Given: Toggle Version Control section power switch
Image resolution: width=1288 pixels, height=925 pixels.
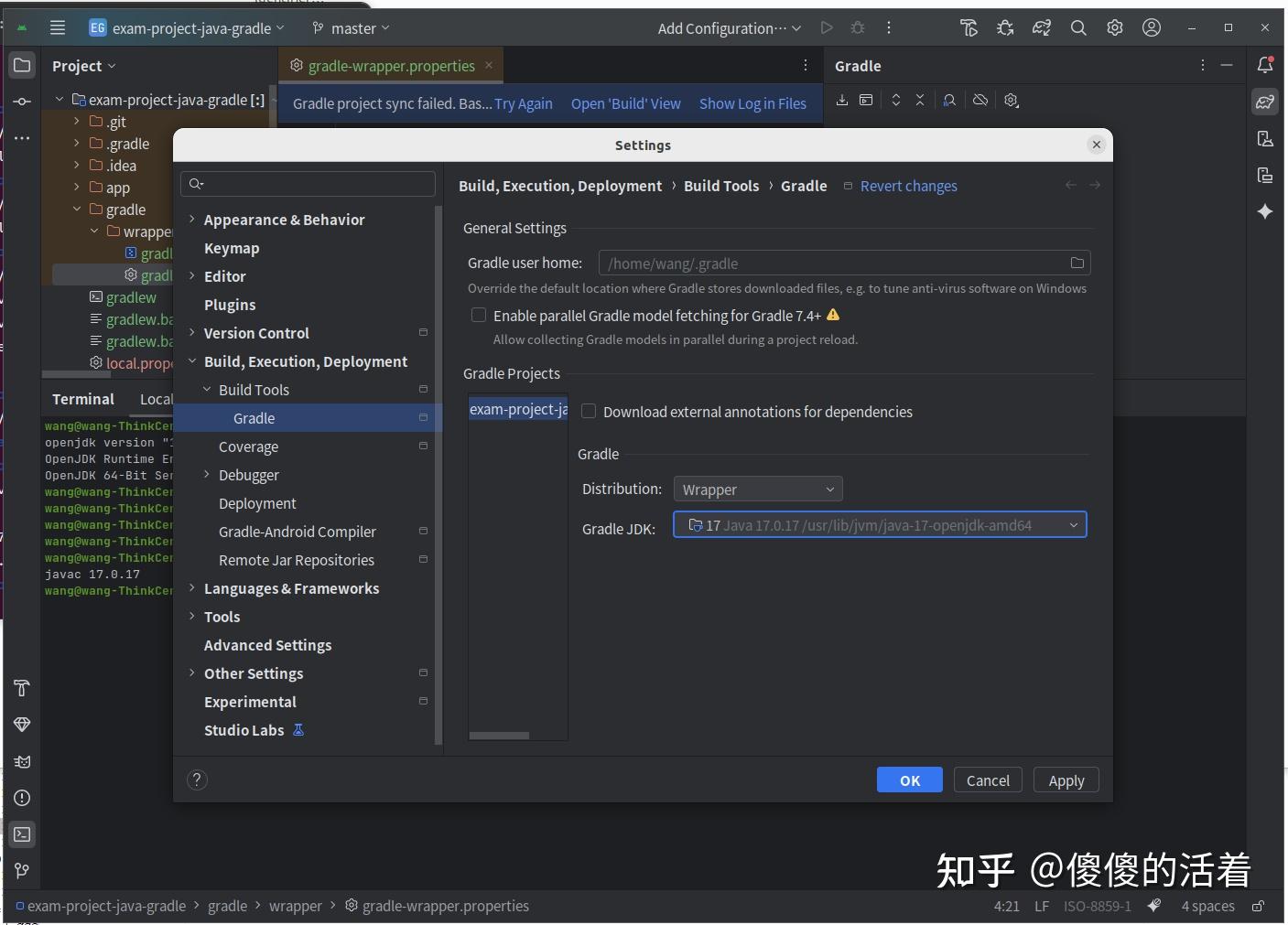Looking at the screenshot, I should coord(423,332).
